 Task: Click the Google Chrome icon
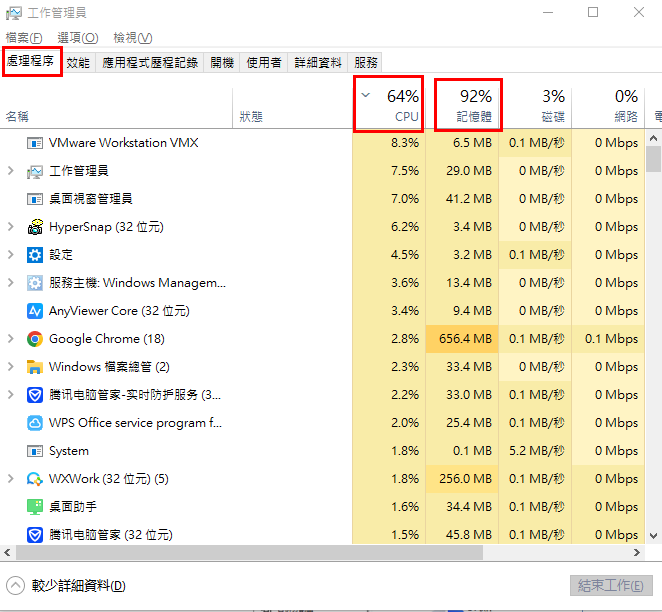pos(35,339)
